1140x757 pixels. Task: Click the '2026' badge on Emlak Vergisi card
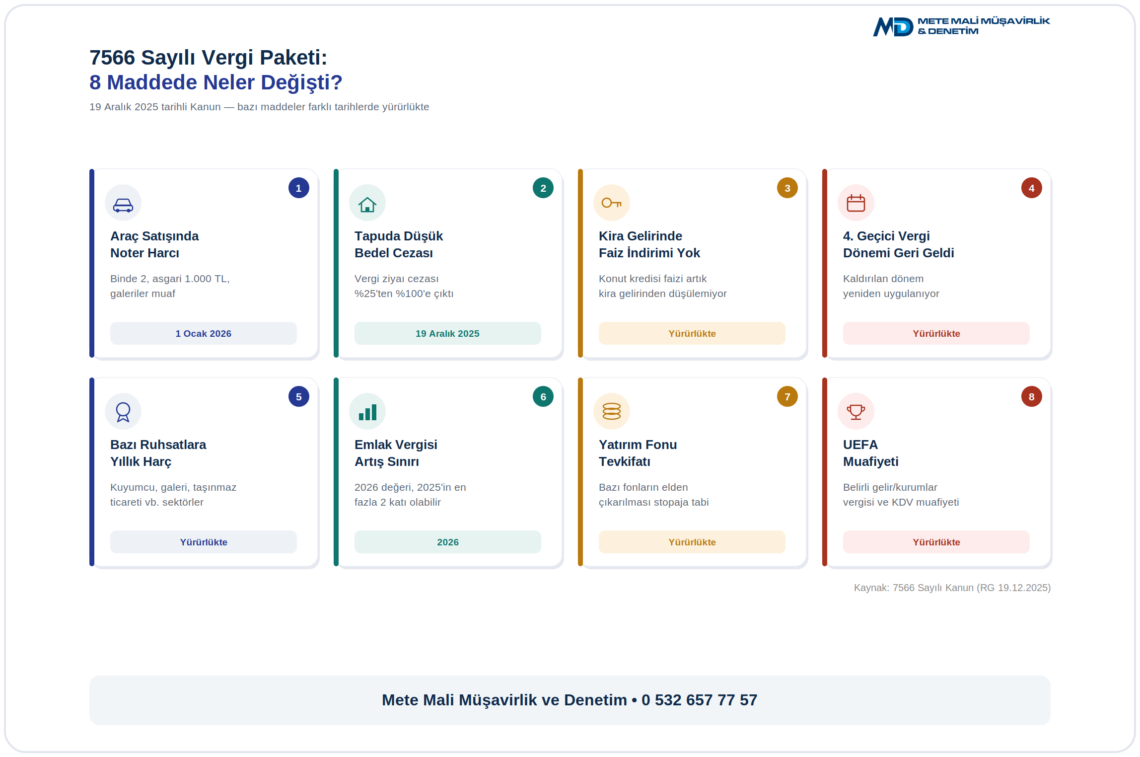click(x=448, y=542)
